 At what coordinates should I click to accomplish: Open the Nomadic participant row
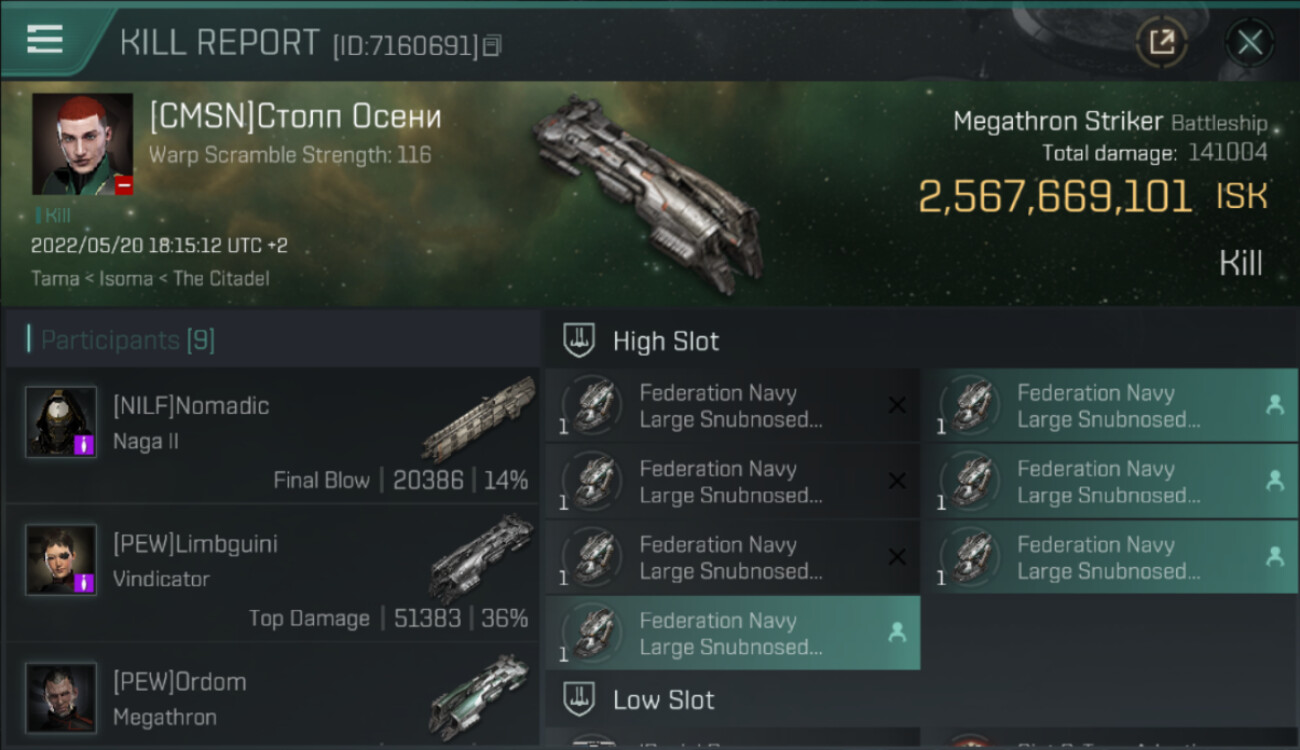click(270, 436)
